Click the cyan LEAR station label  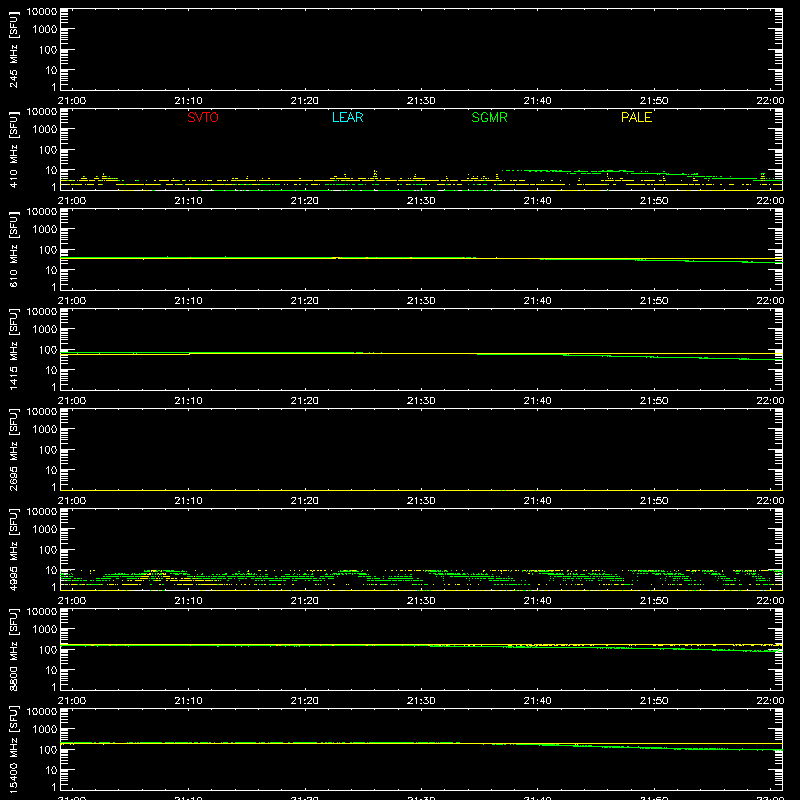point(347,117)
